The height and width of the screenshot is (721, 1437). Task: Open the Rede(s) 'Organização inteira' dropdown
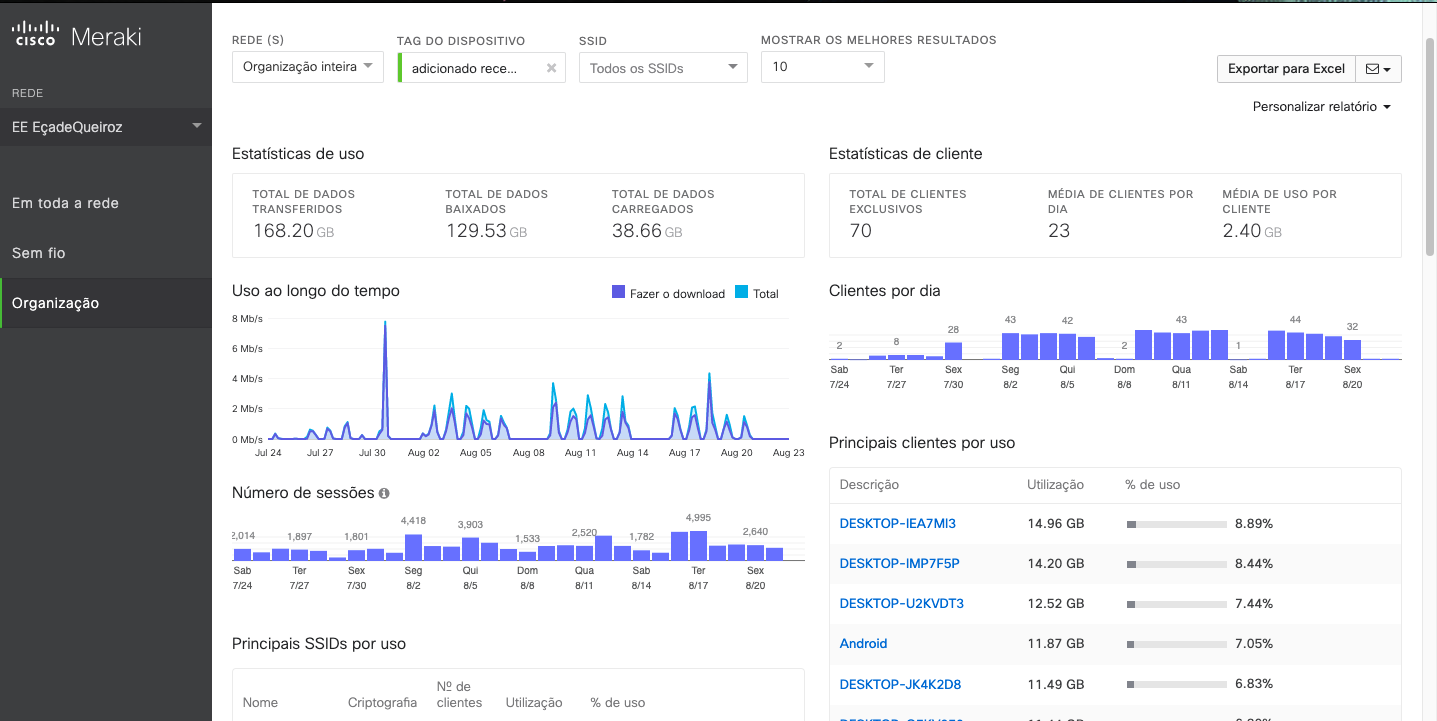tap(308, 67)
